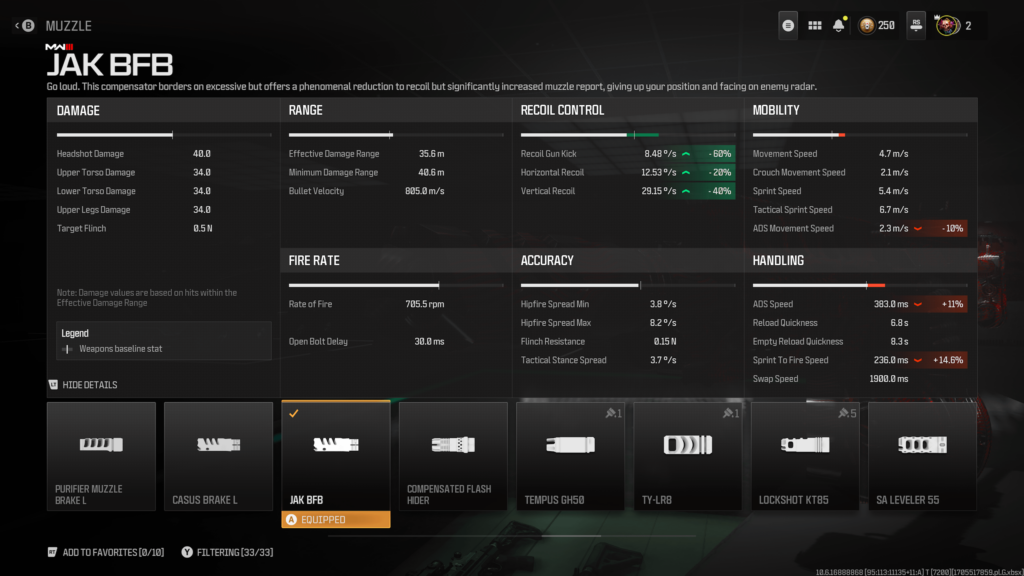Select Tempus GH50 muzzle attachment

click(x=570, y=456)
